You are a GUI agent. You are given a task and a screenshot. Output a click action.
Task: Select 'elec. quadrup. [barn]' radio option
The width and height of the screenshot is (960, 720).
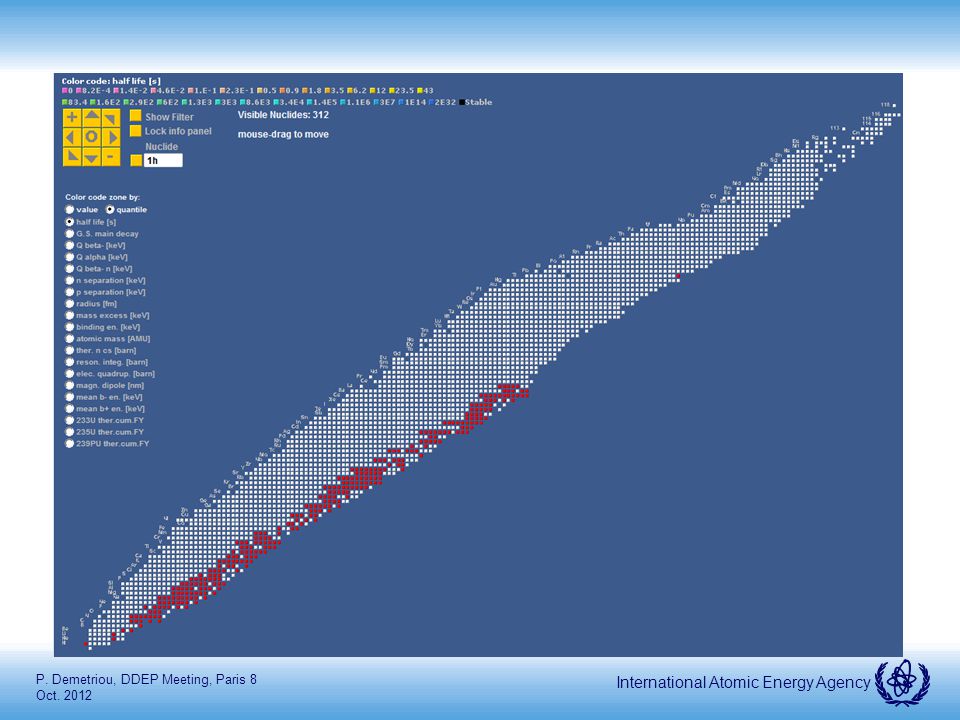(70, 373)
